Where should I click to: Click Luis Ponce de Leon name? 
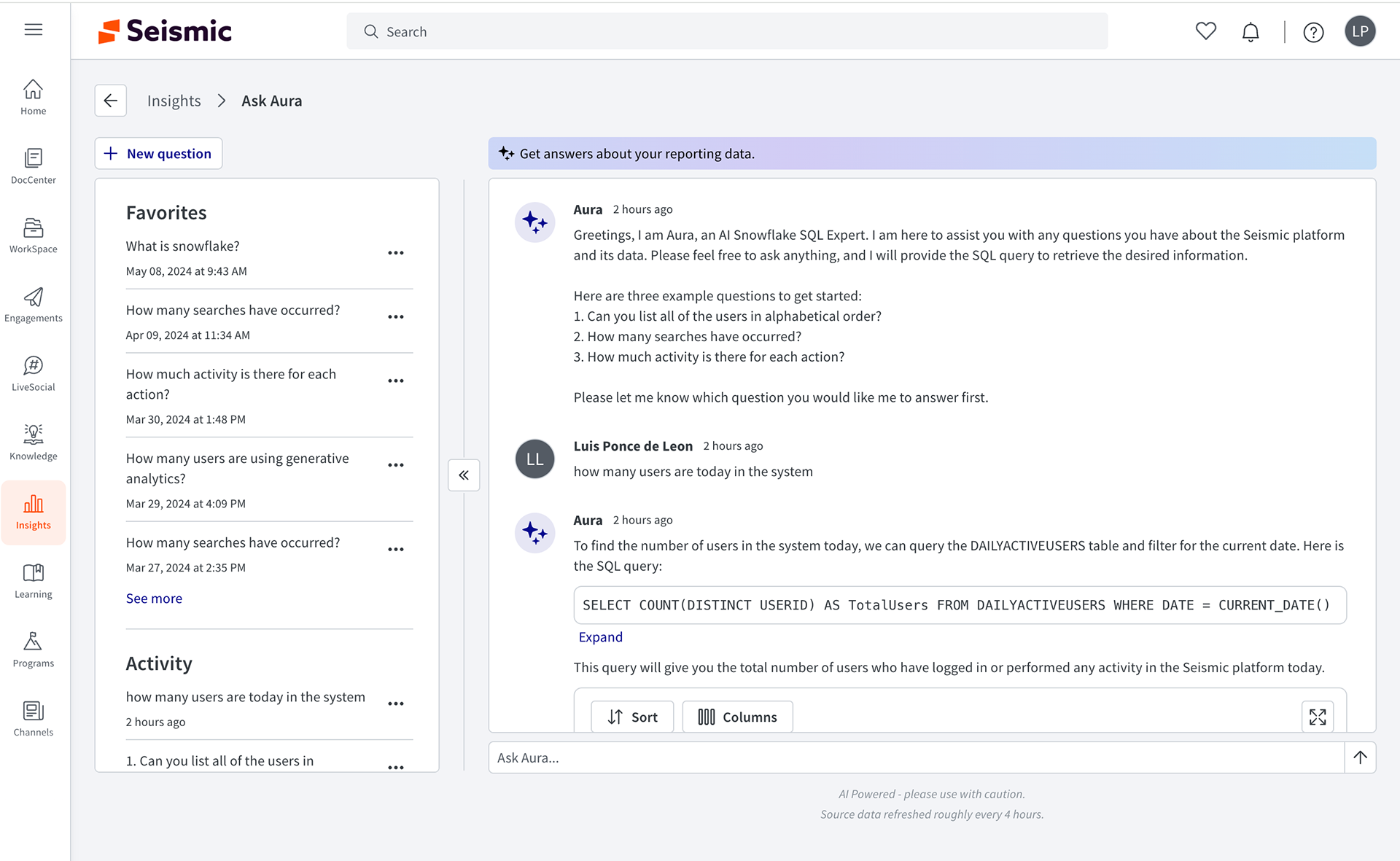pos(633,446)
